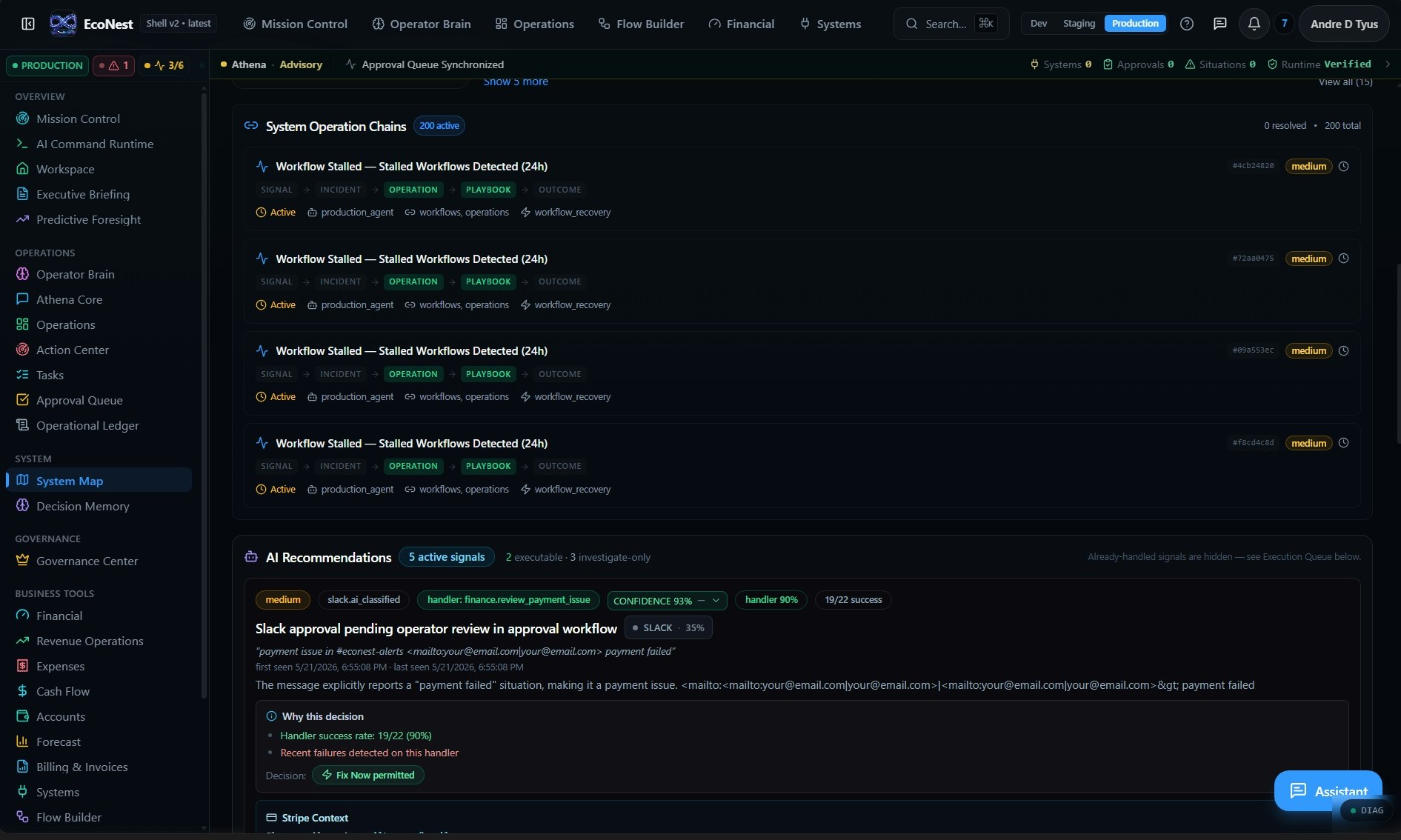Click the EcoNest logo icon

(63, 24)
